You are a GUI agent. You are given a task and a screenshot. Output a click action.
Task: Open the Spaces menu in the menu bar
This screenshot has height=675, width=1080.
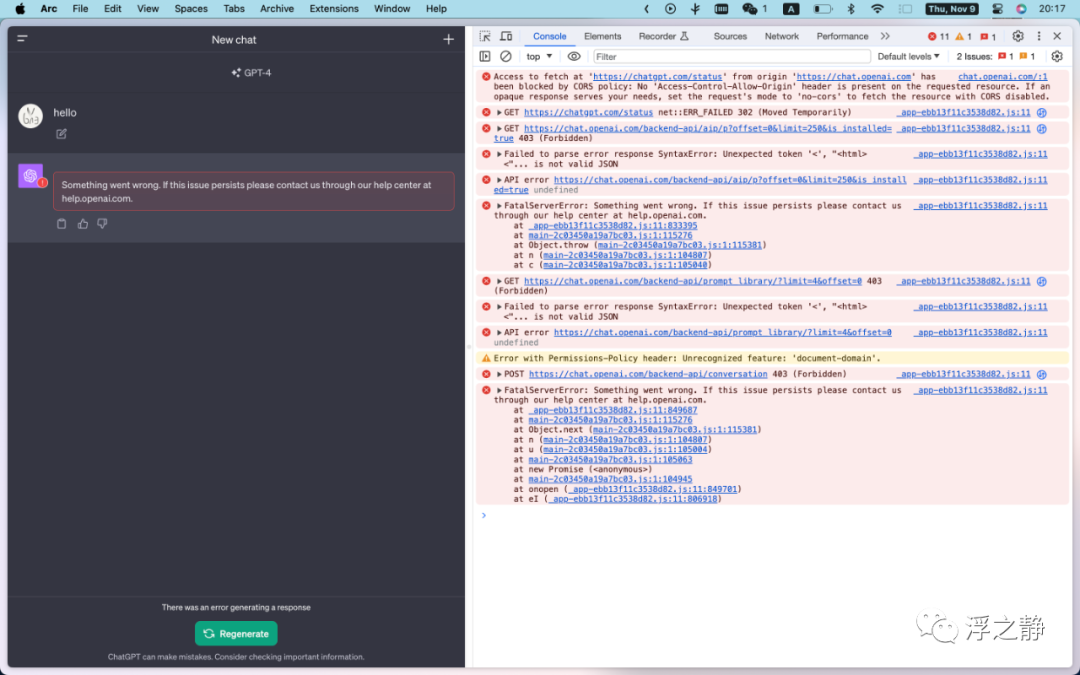point(191,9)
